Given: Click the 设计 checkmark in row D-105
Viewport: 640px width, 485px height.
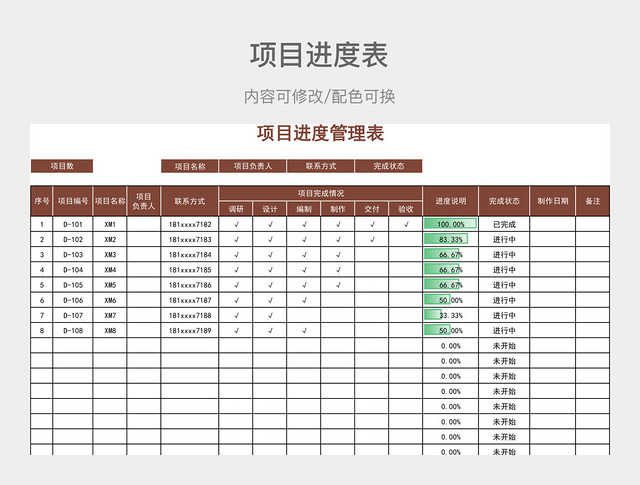Looking at the screenshot, I should (270, 285).
